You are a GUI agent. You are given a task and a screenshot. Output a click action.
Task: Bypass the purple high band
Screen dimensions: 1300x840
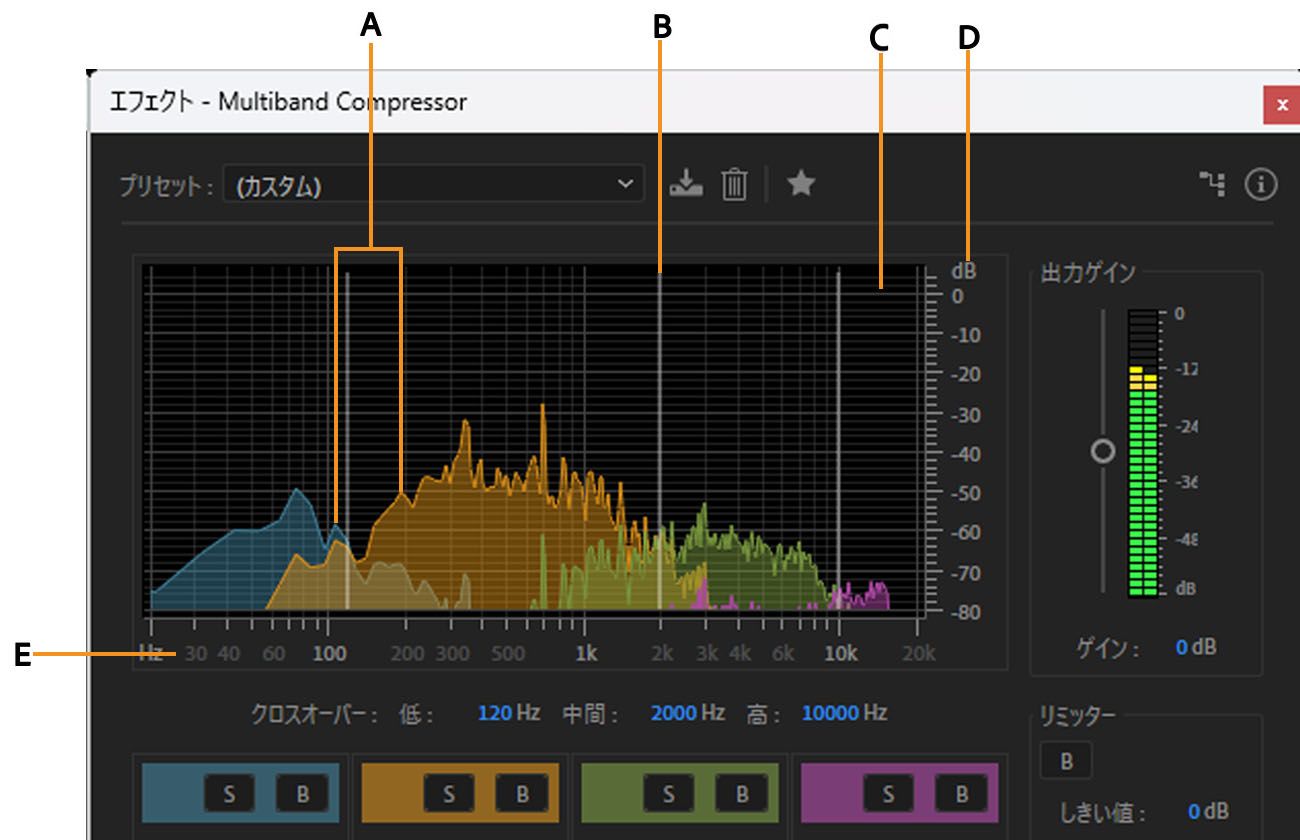[x=961, y=794]
